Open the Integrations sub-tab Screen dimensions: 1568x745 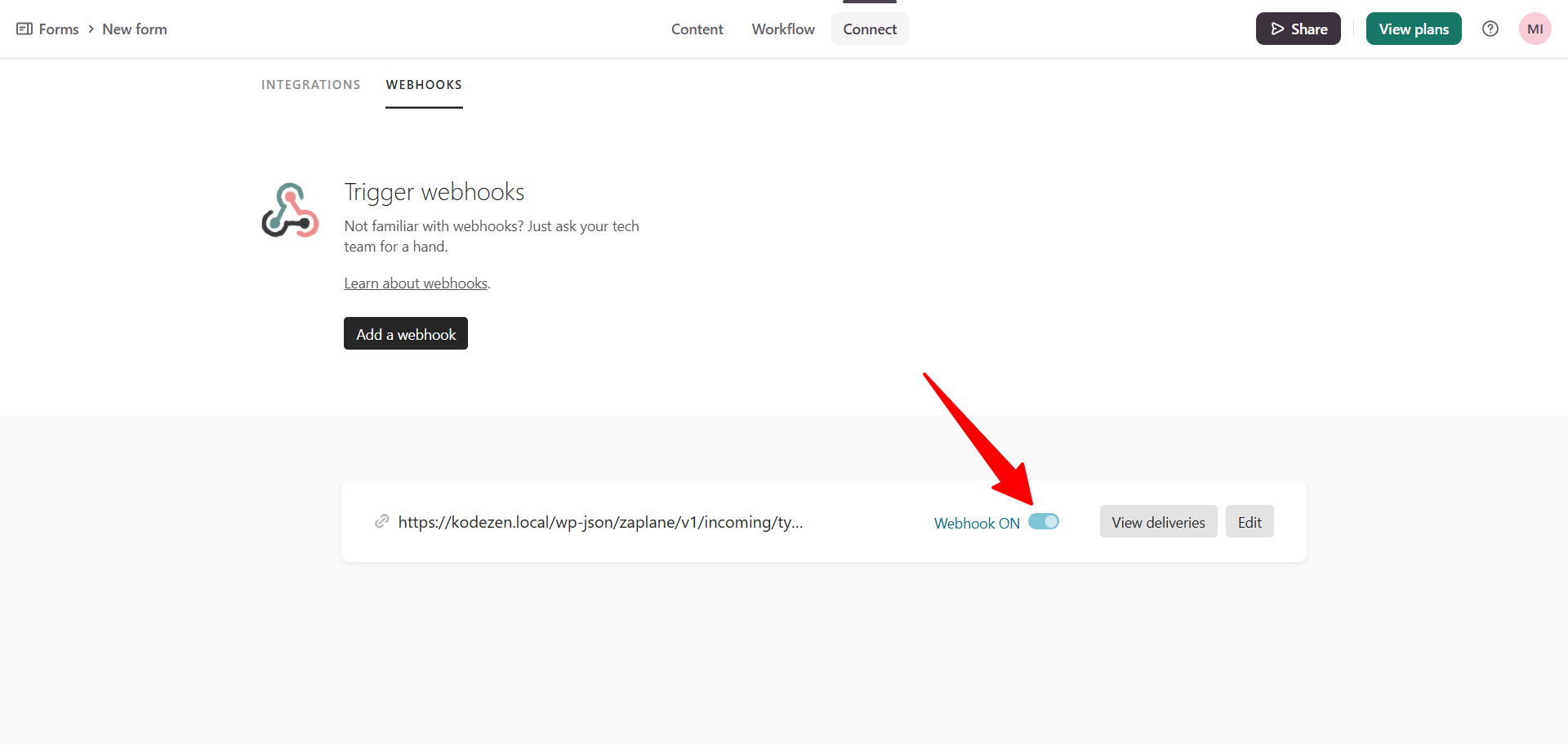[x=310, y=85]
